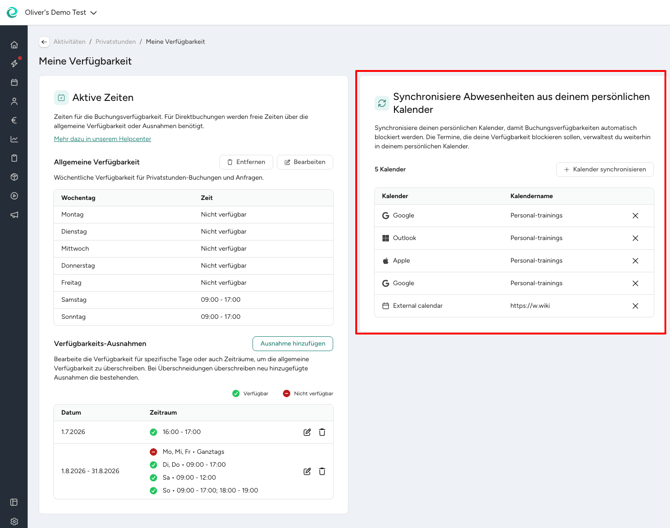Open the lightning bolt notifications icon

click(14, 64)
